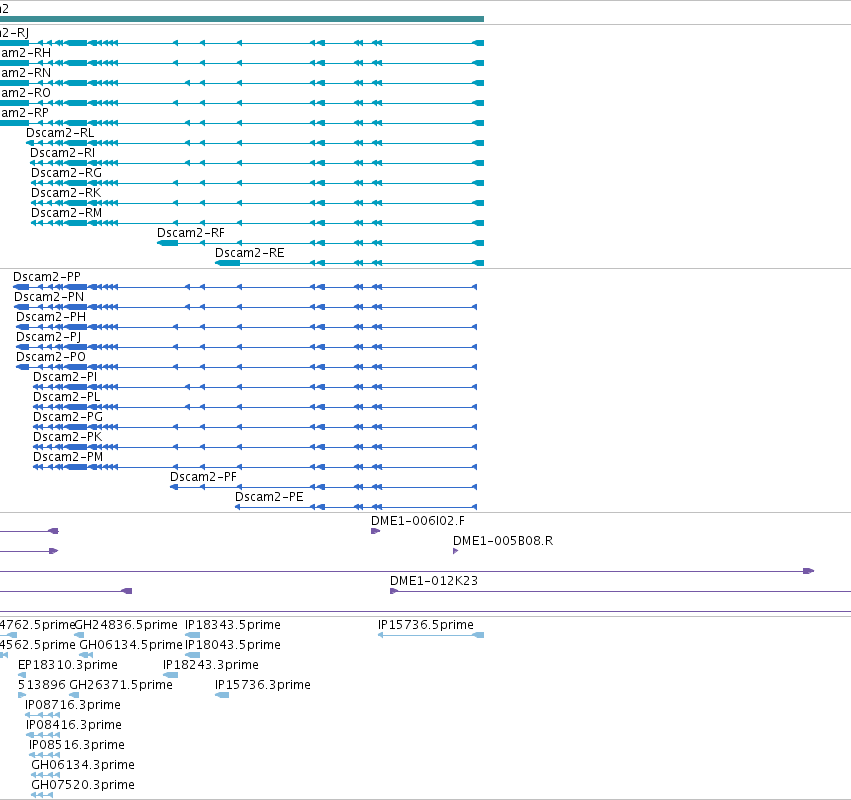
Task: Open the EP18310.3prime cDNA label
Action: [x=68, y=666]
